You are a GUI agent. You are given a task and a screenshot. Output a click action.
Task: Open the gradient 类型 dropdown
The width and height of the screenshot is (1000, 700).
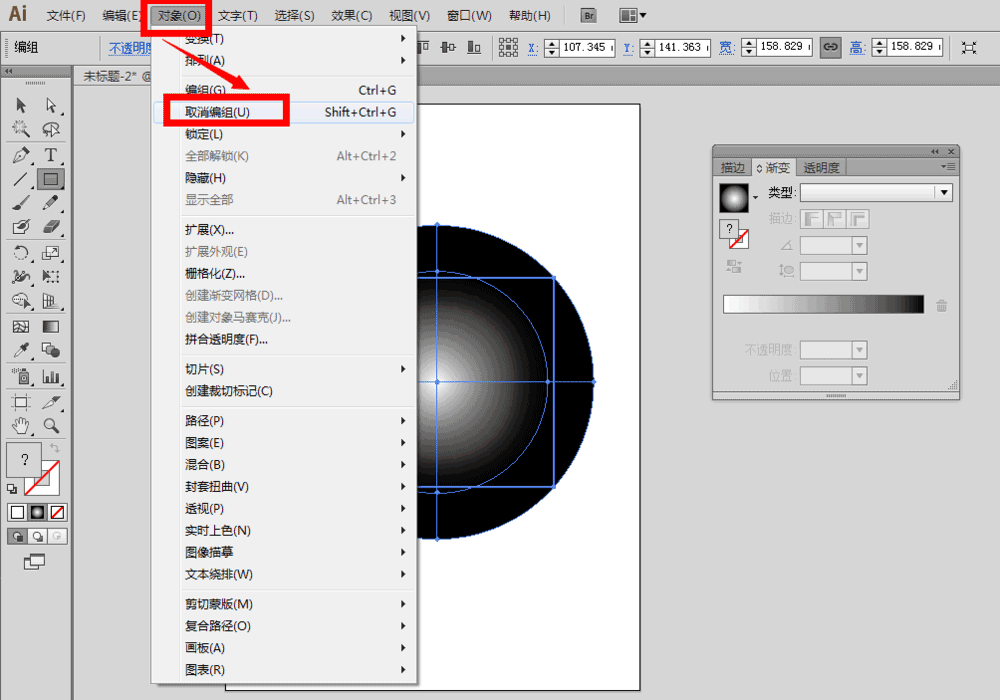pyautogui.click(x=875, y=193)
